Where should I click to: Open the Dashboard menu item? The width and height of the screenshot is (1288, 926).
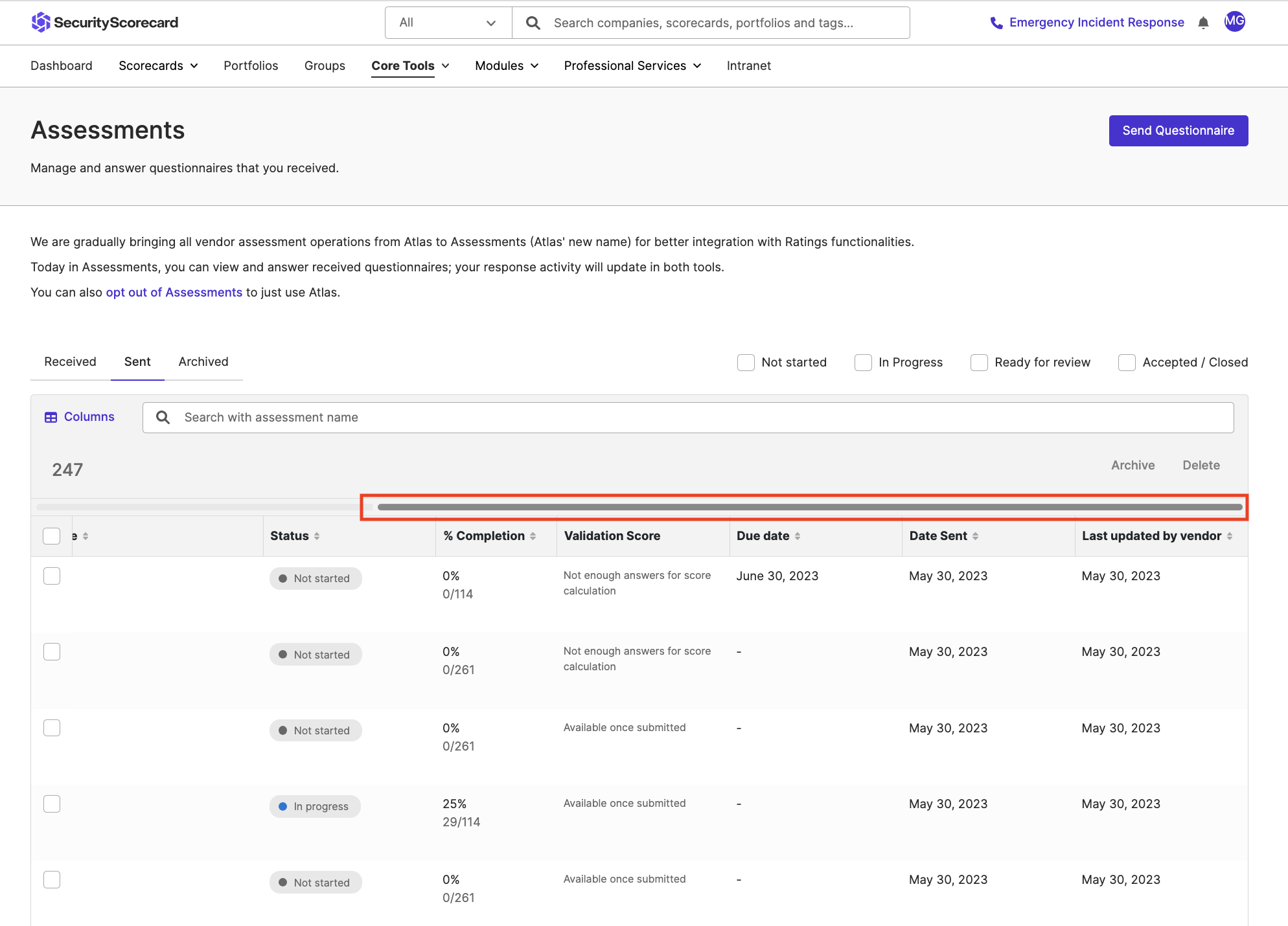click(x=61, y=65)
